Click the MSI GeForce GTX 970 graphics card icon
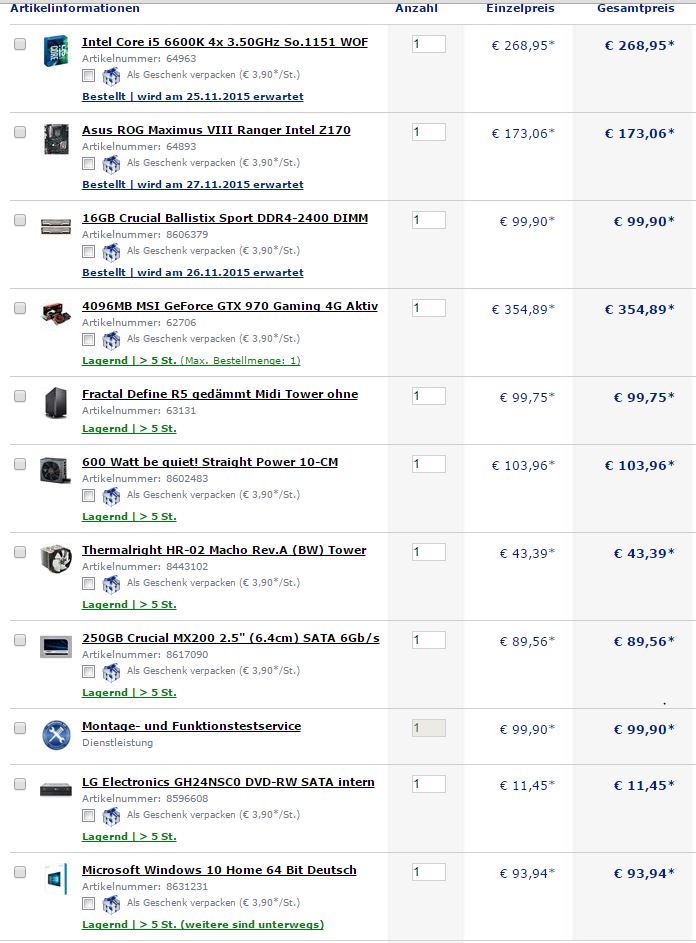Screen dimensions: 696x943 (x=55, y=314)
